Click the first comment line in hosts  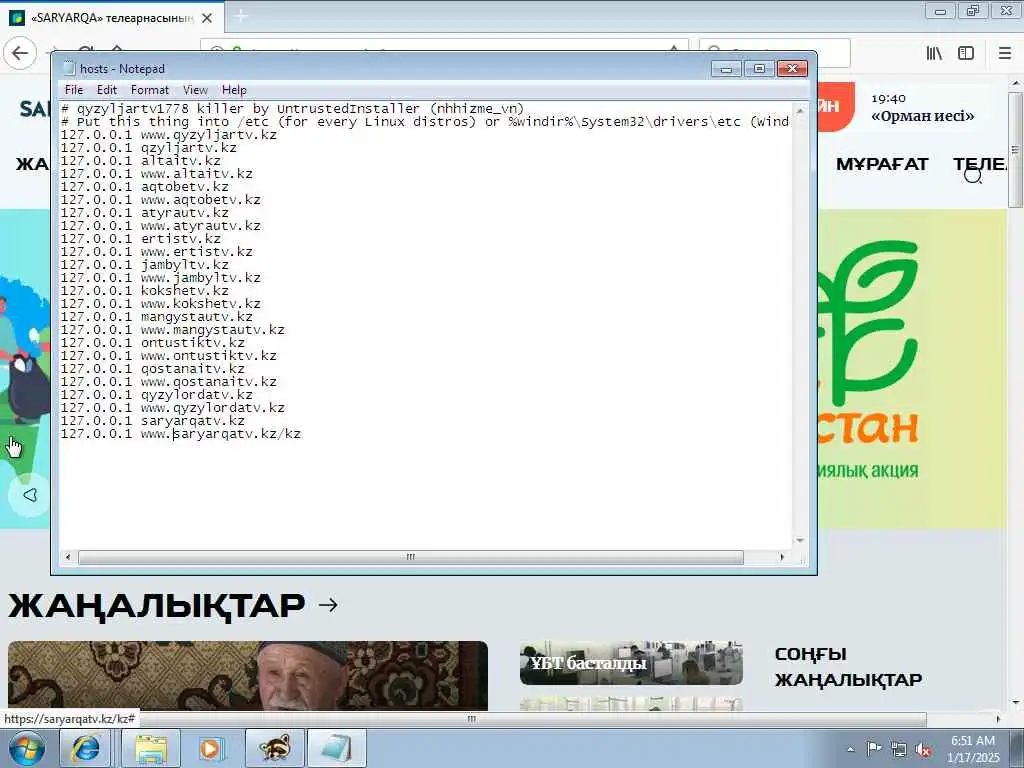coord(293,108)
